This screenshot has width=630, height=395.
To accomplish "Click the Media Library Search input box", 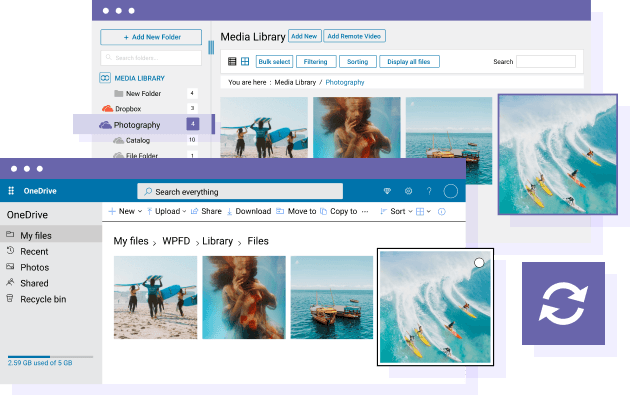I will coord(546,61).
